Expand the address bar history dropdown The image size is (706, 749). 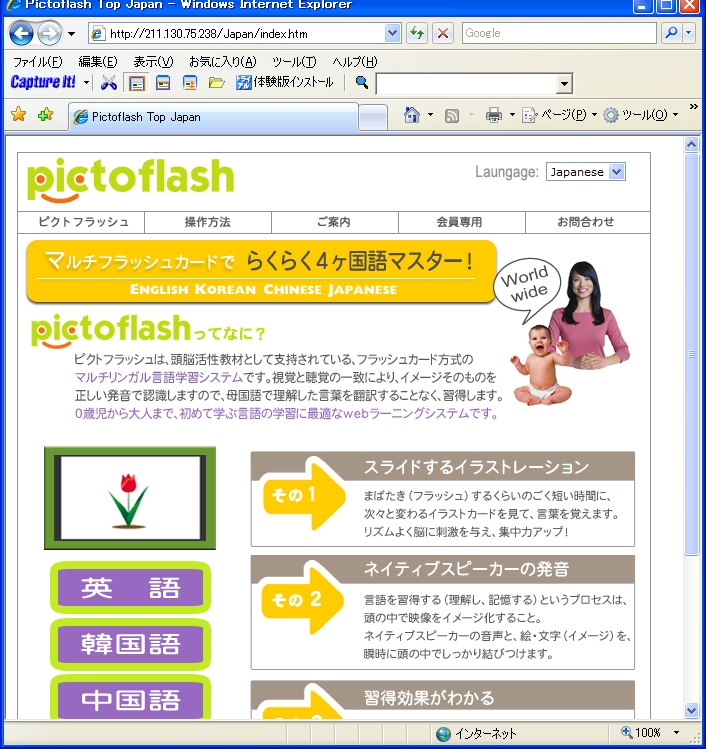pyautogui.click(x=393, y=33)
